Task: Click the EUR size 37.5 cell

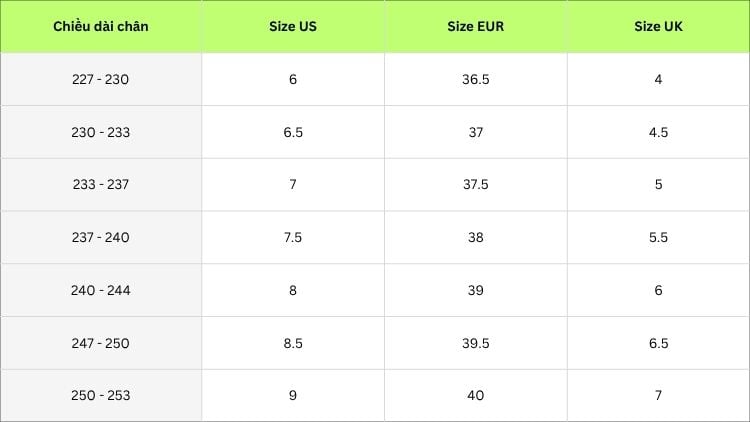Action: click(475, 185)
